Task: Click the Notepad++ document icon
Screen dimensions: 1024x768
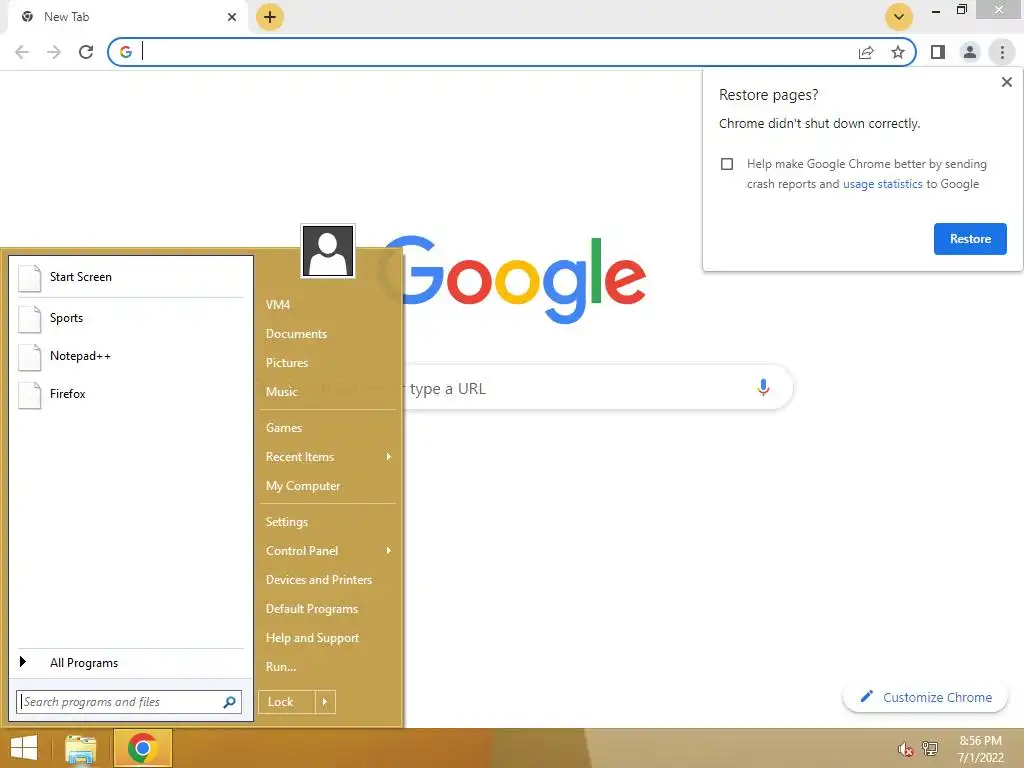Action: 29,356
